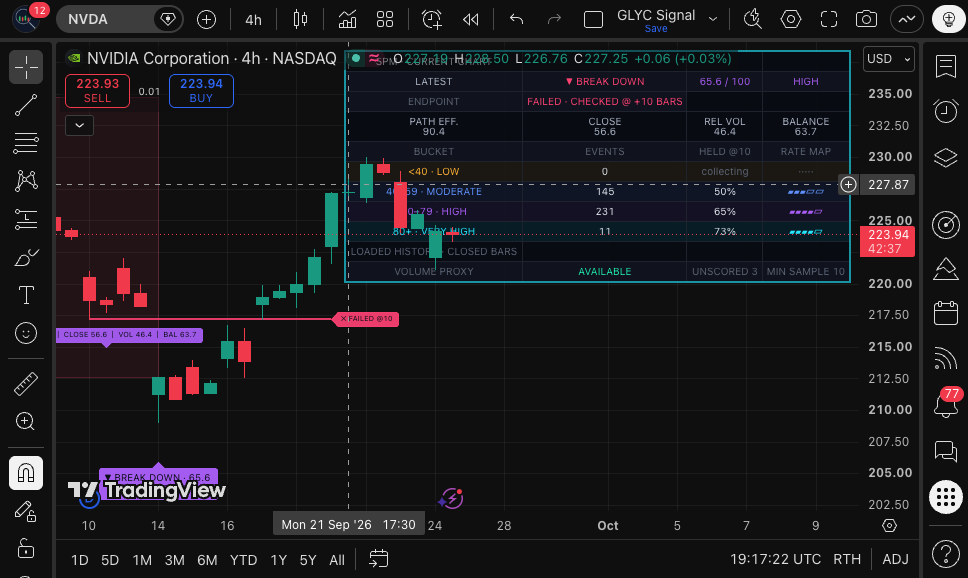Save the GLYC Signal layout
Screen dimensions: 968x578
656,29
